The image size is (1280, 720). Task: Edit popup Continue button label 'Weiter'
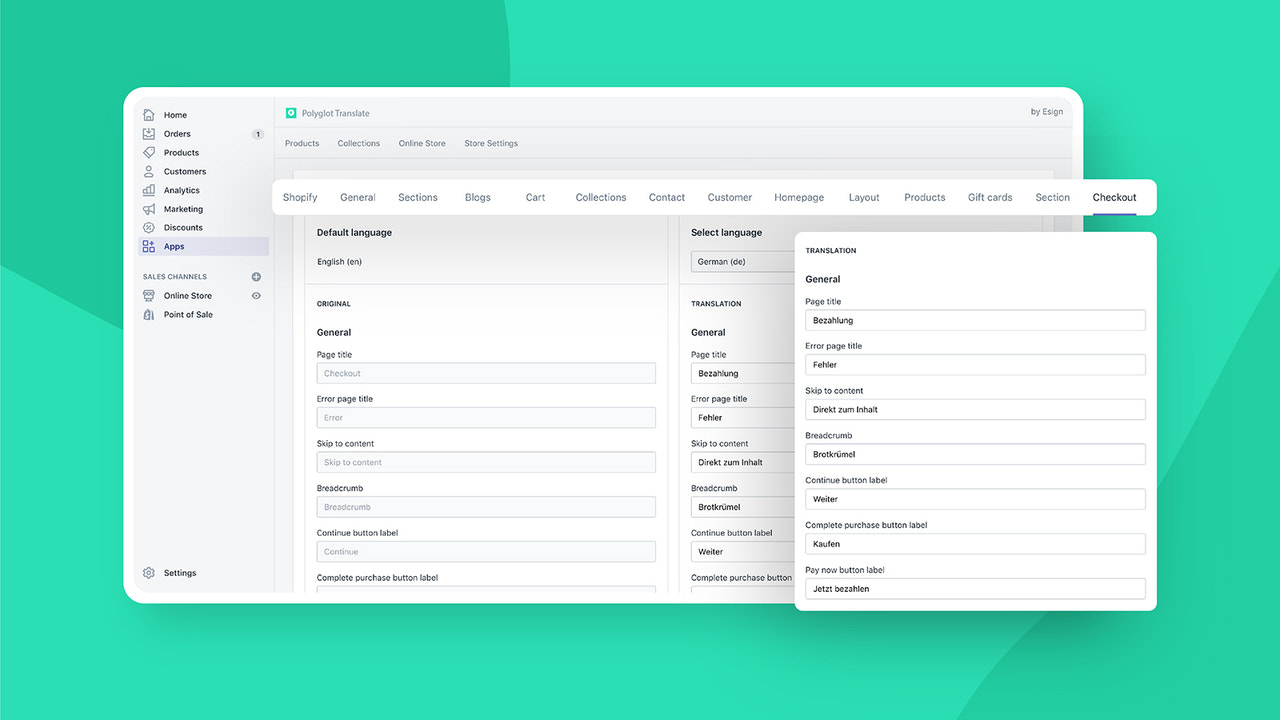click(x=975, y=499)
